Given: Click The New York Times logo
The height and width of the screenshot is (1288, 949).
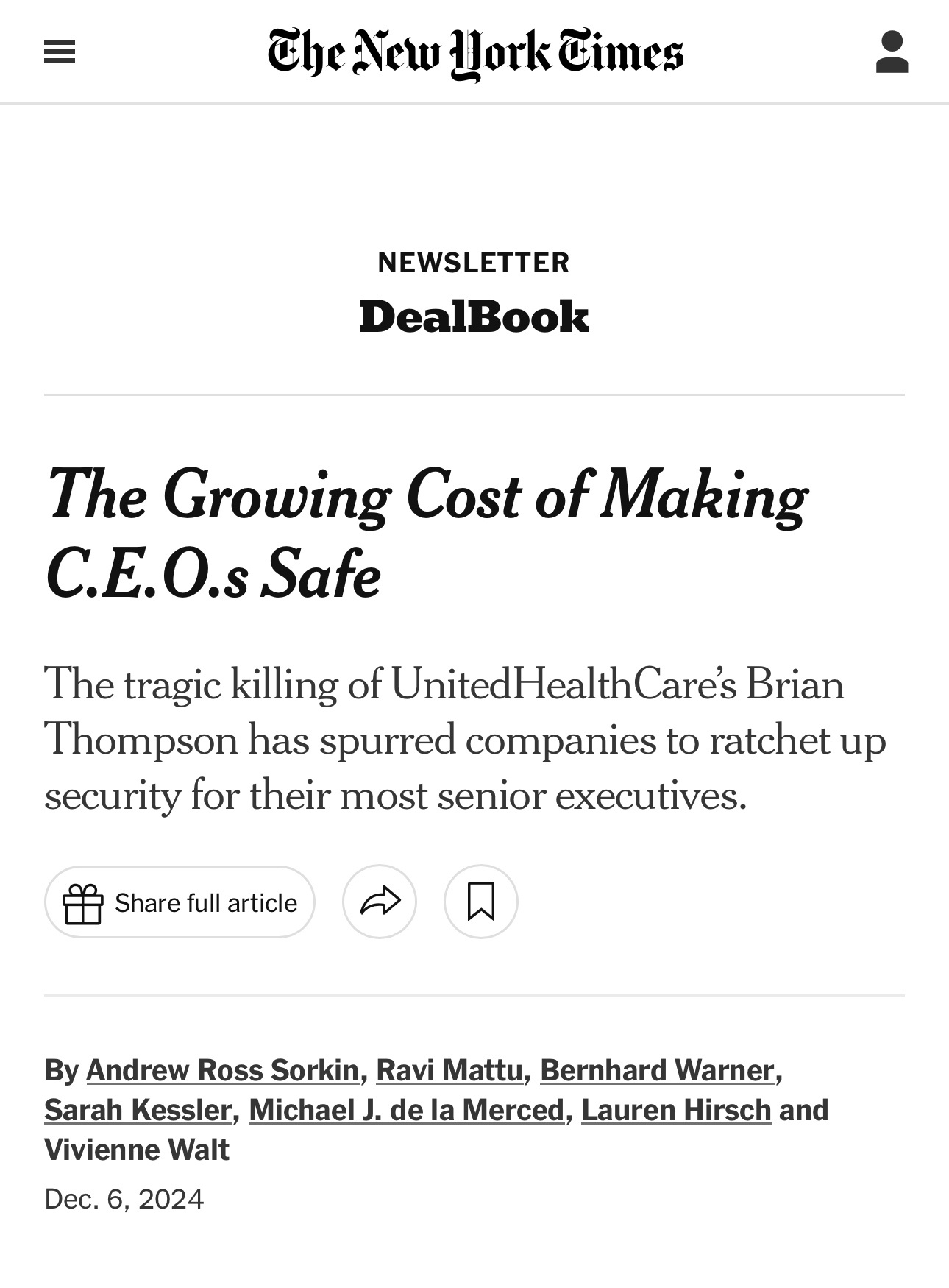Looking at the screenshot, I should (475, 53).
